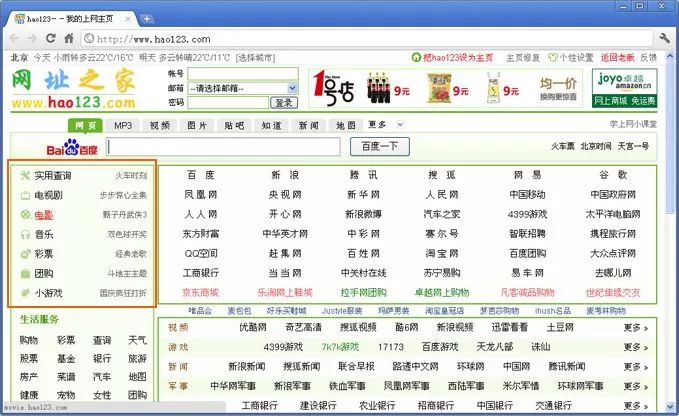Expand 更多 in the 军事 row
Screen dimensions: 679x416
pos(636,386)
